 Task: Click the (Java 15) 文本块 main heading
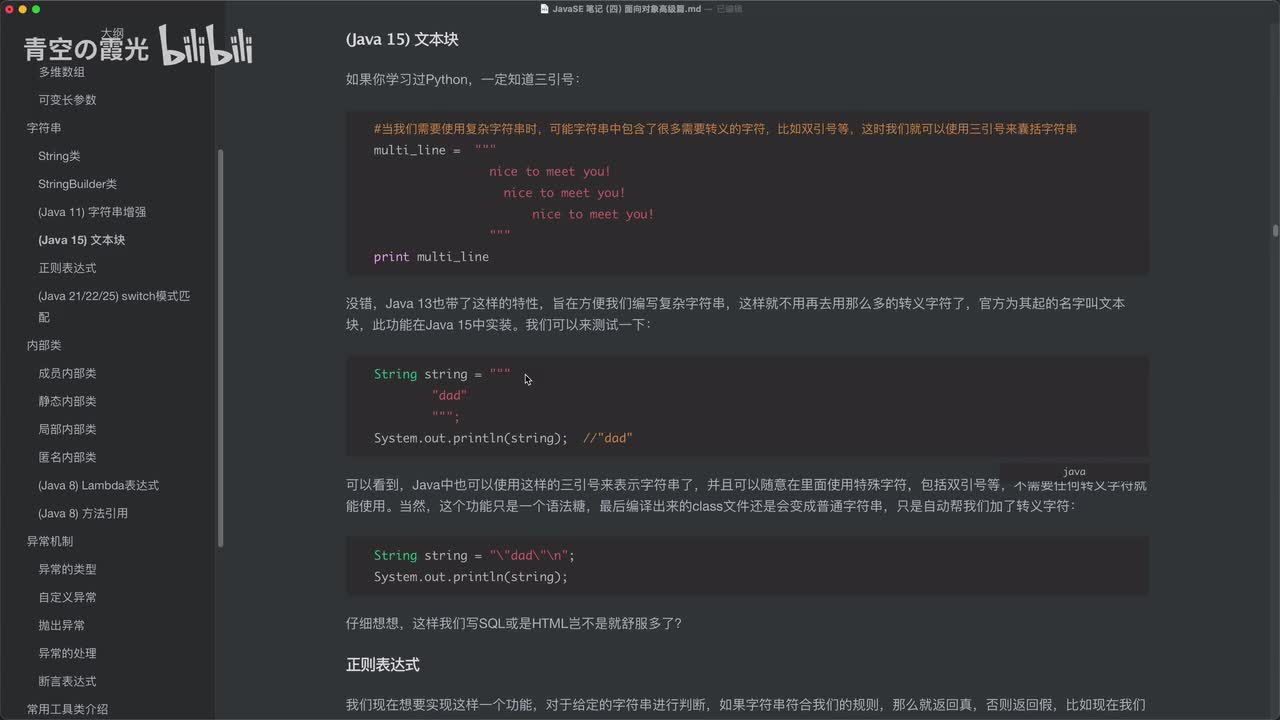click(x=402, y=40)
